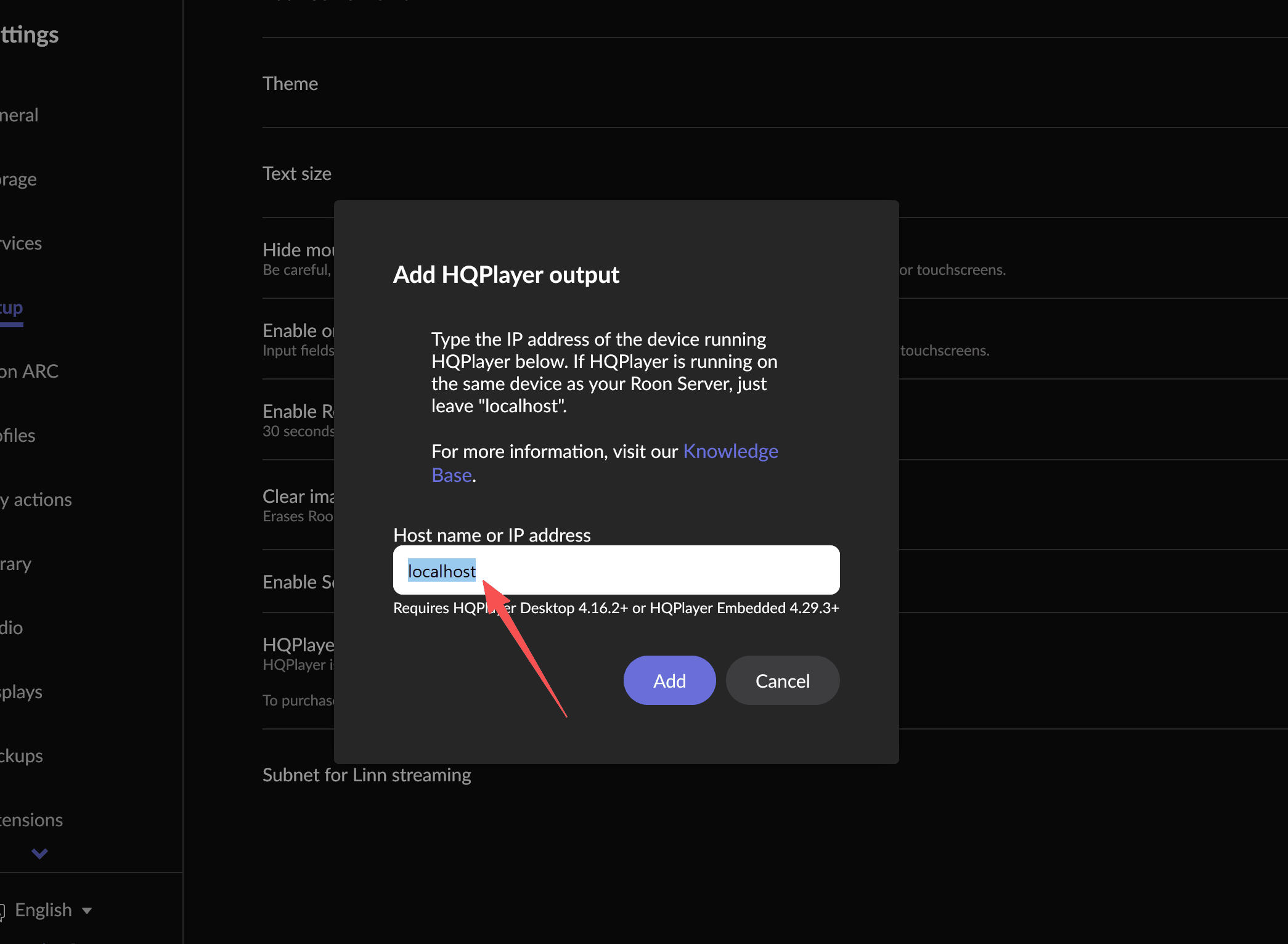The width and height of the screenshot is (1288, 944).
Task: Open the General settings tab
Action: [x=19, y=115]
